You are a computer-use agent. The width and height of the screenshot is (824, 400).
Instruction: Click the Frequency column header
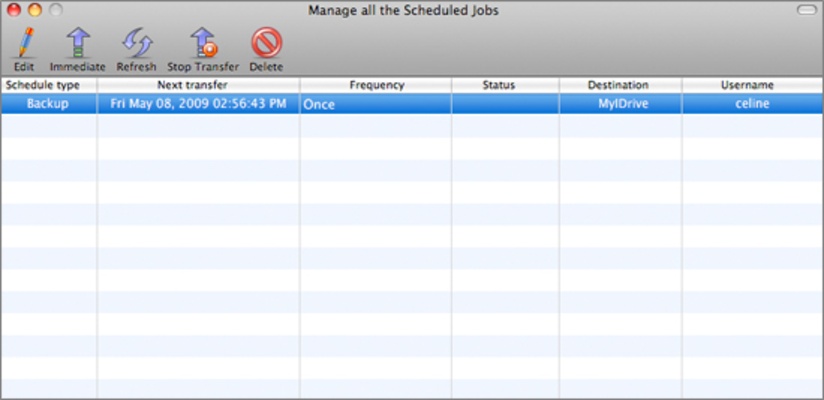pyautogui.click(x=376, y=85)
